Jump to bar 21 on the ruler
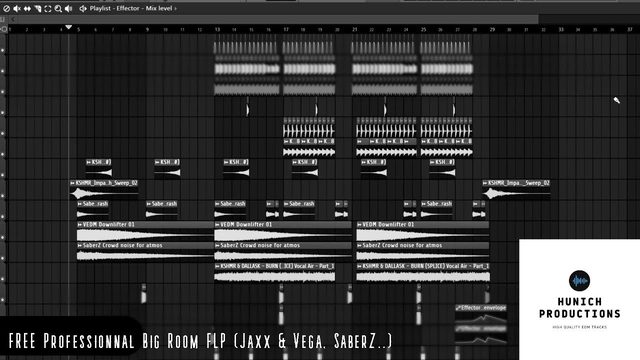 click(355, 29)
